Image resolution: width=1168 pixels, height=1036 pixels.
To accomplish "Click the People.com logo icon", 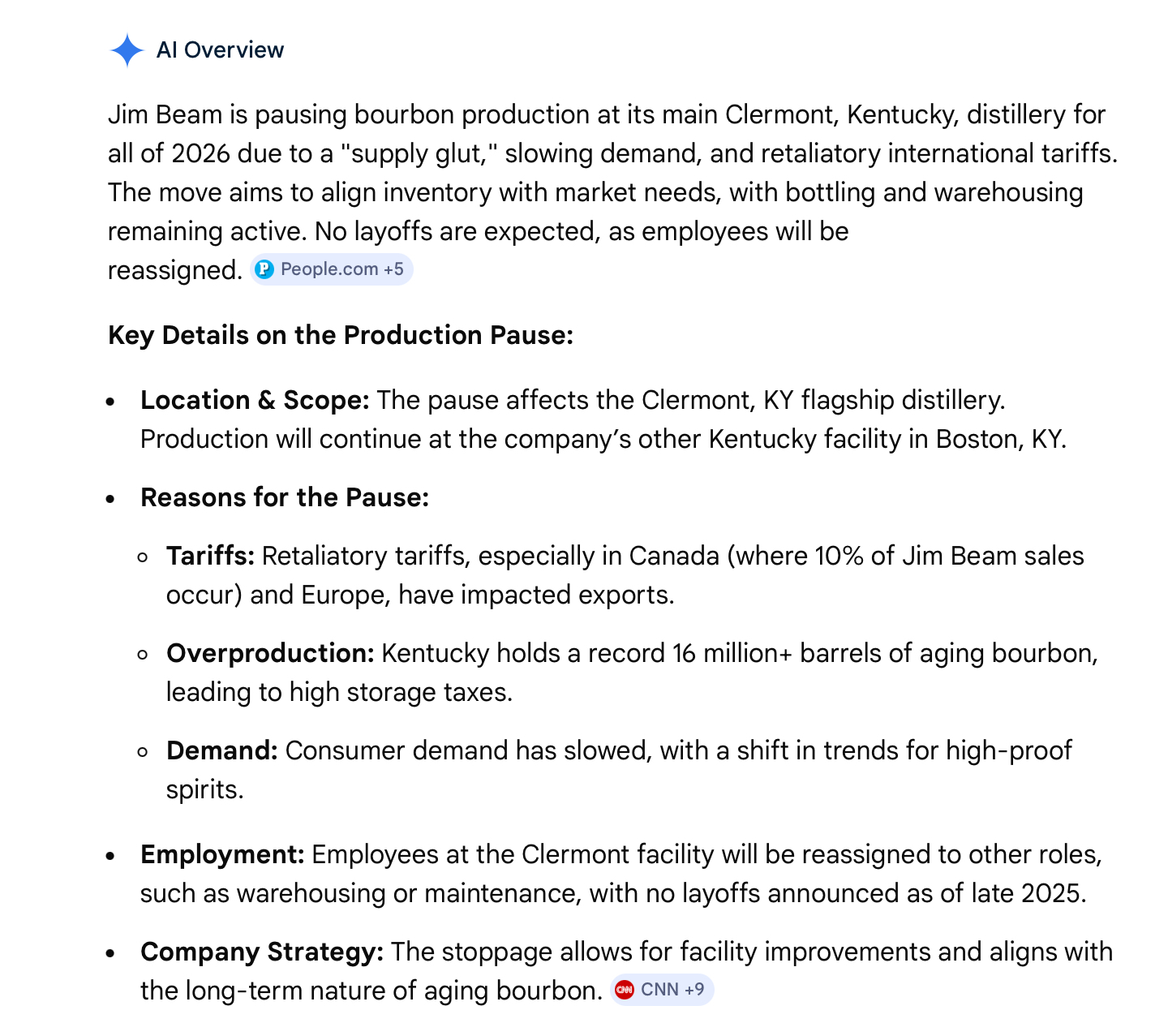I will (x=264, y=269).
